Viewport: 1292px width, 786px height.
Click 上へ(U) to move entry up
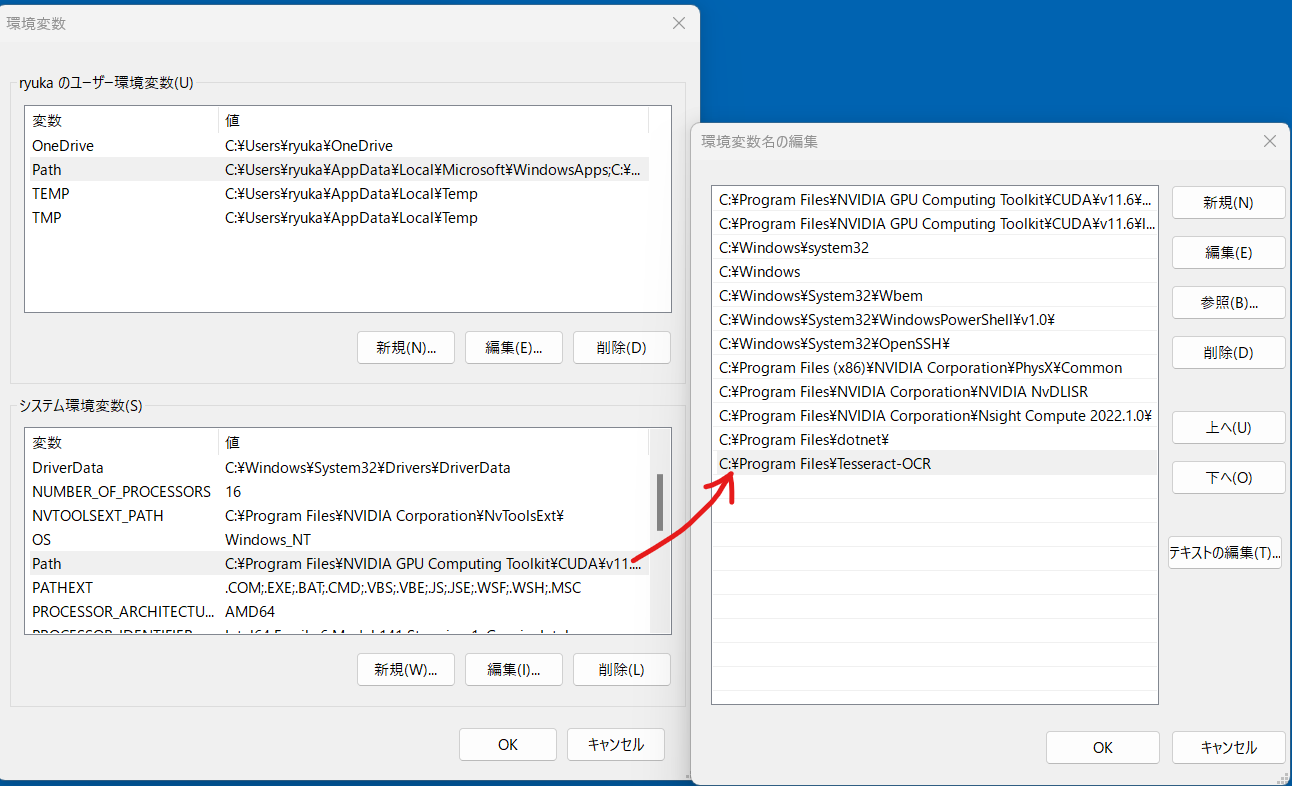tap(1228, 427)
